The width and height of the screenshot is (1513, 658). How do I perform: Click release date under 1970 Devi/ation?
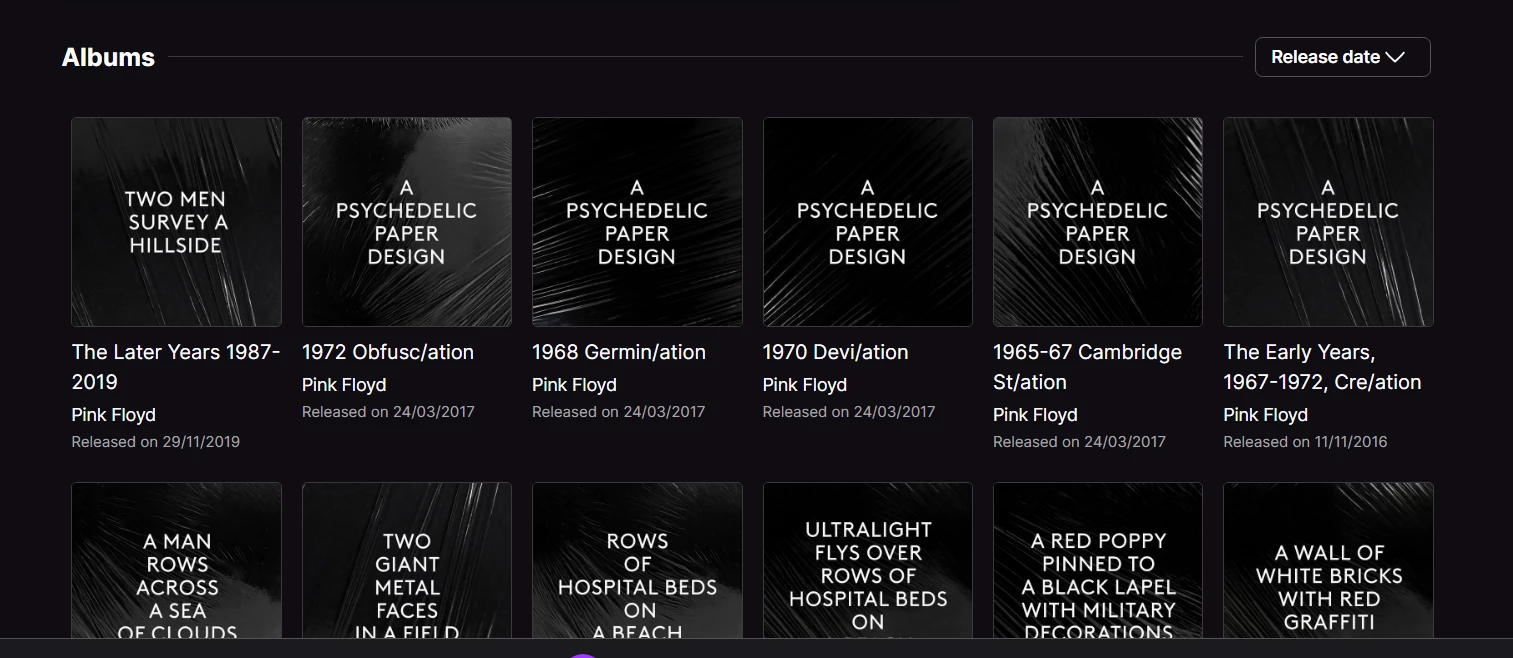click(x=849, y=412)
